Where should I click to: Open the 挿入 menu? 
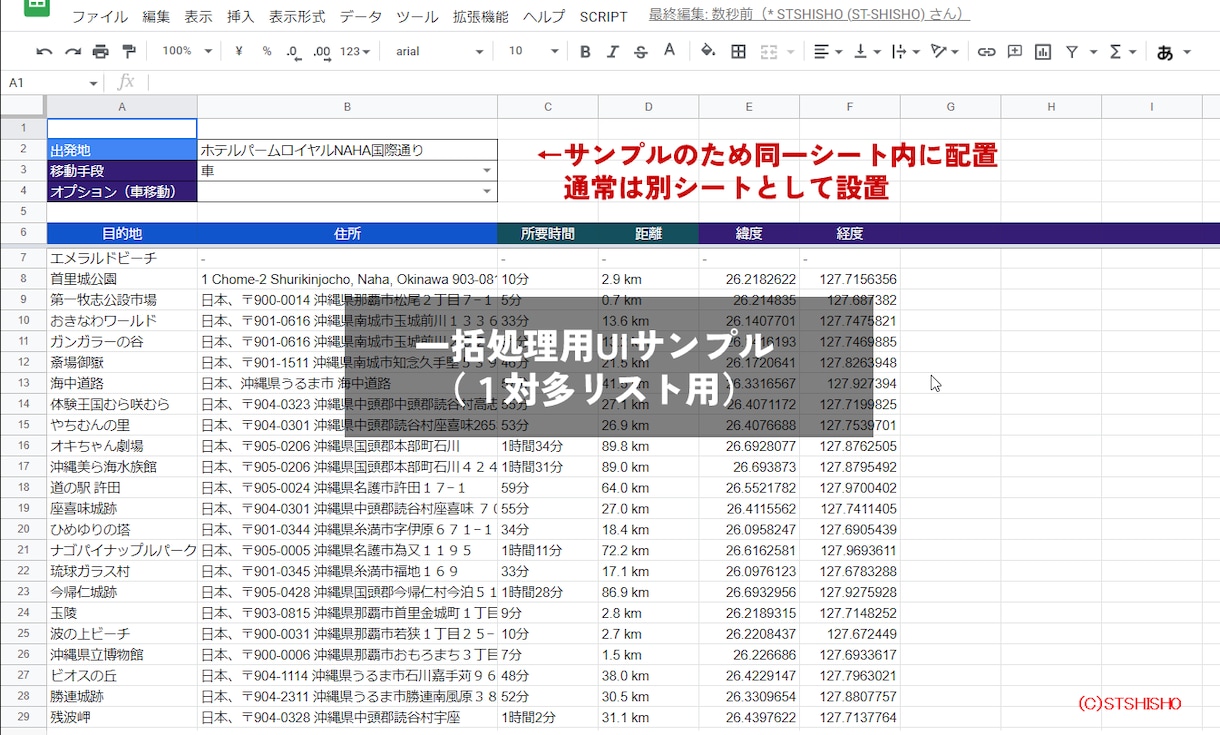(x=240, y=16)
